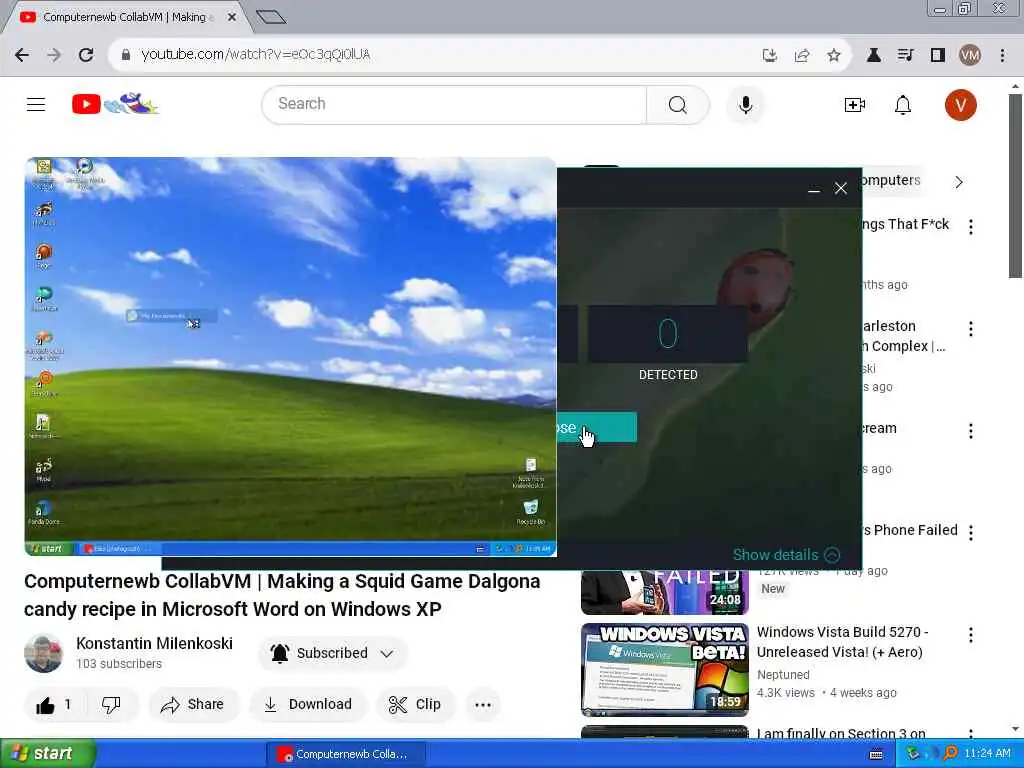
Task: Click the Share button under the video
Action: pos(193,705)
